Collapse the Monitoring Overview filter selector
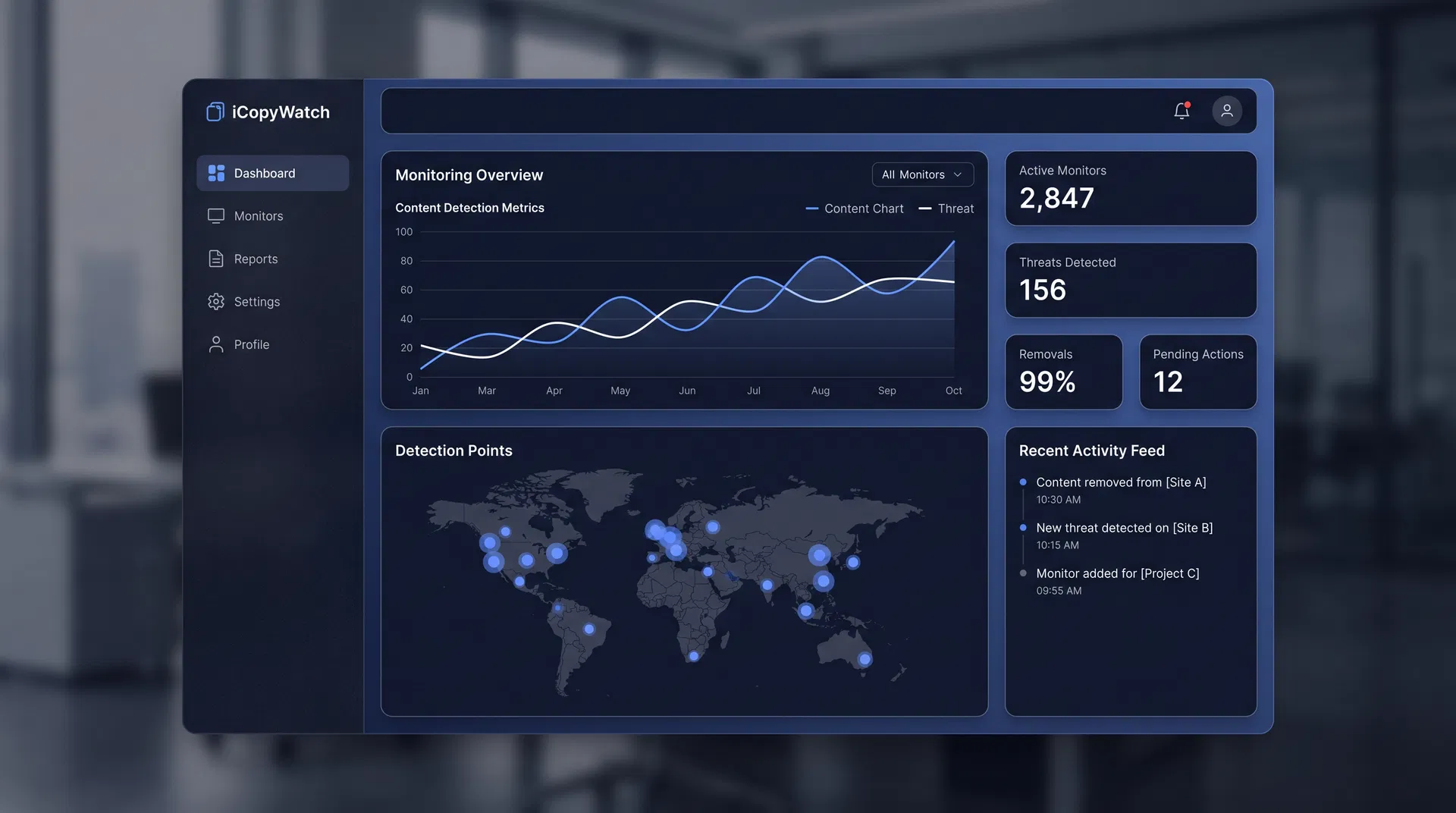1456x813 pixels. (922, 174)
